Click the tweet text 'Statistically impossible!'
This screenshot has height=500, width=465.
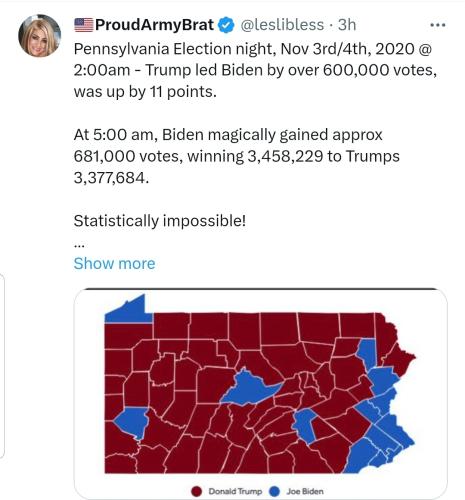pos(160,221)
